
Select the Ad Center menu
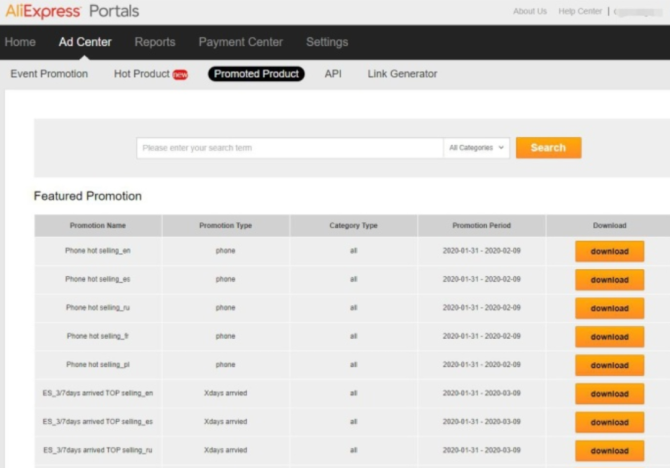(85, 42)
